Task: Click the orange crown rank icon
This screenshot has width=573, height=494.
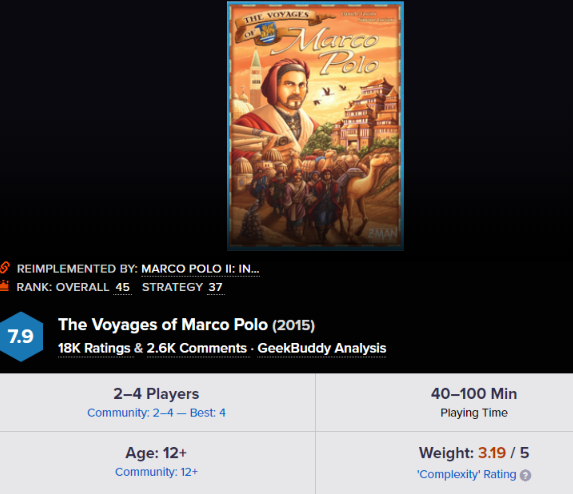Action: pos(4,286)
